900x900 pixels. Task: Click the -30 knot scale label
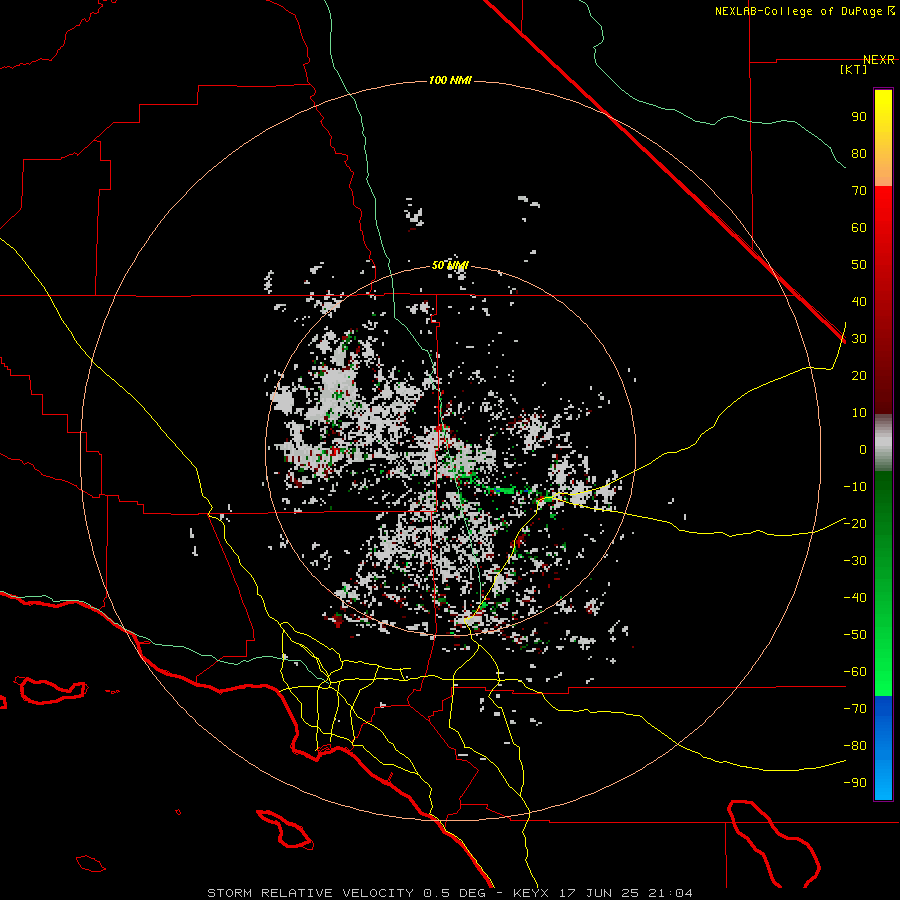[x=855, y=561]
